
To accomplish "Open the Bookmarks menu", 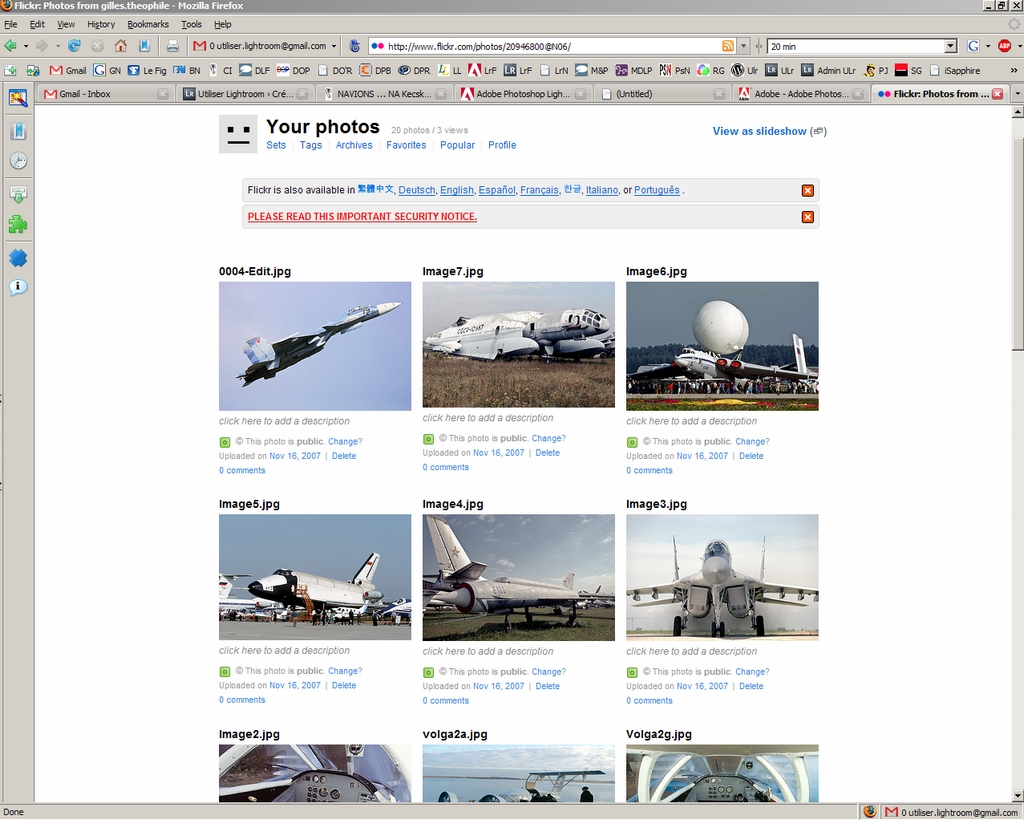I will coord(148,24).
